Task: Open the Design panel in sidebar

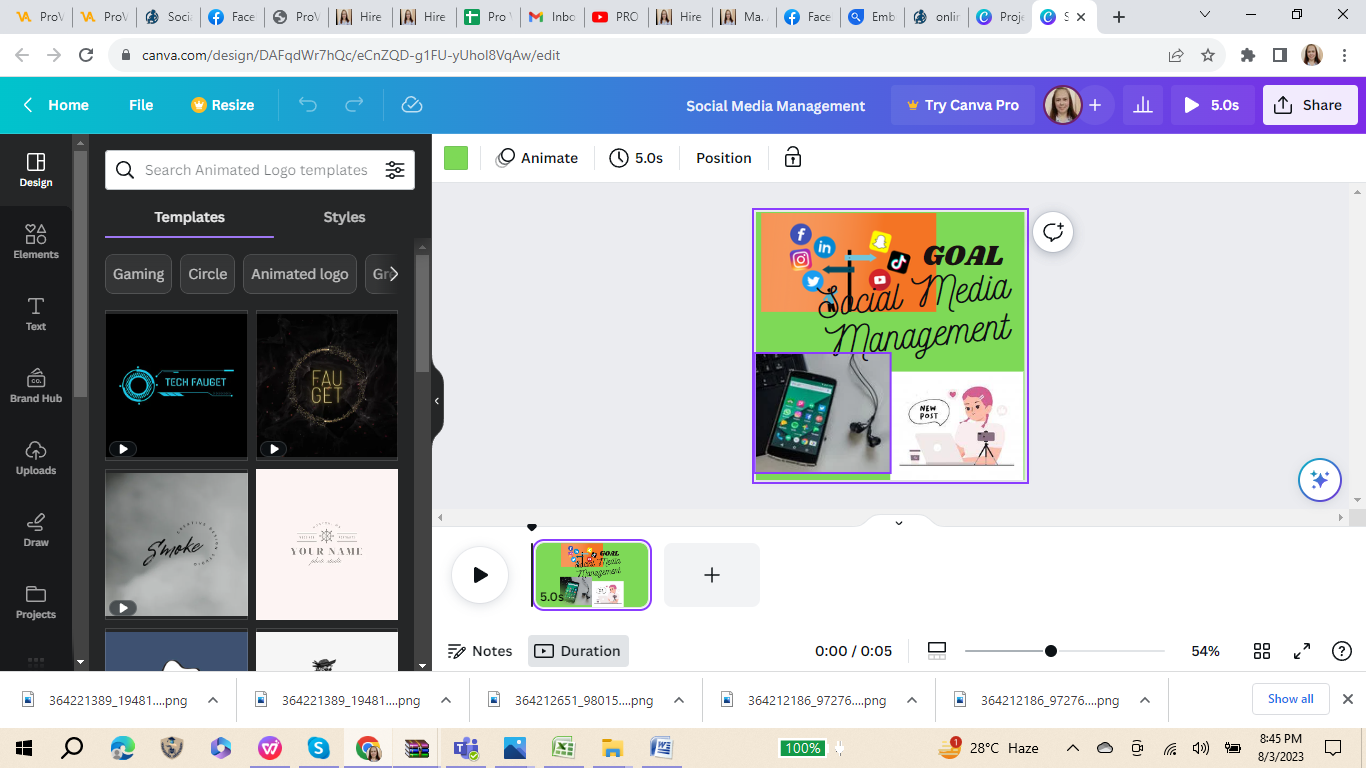Action: (x=36, y=170)
